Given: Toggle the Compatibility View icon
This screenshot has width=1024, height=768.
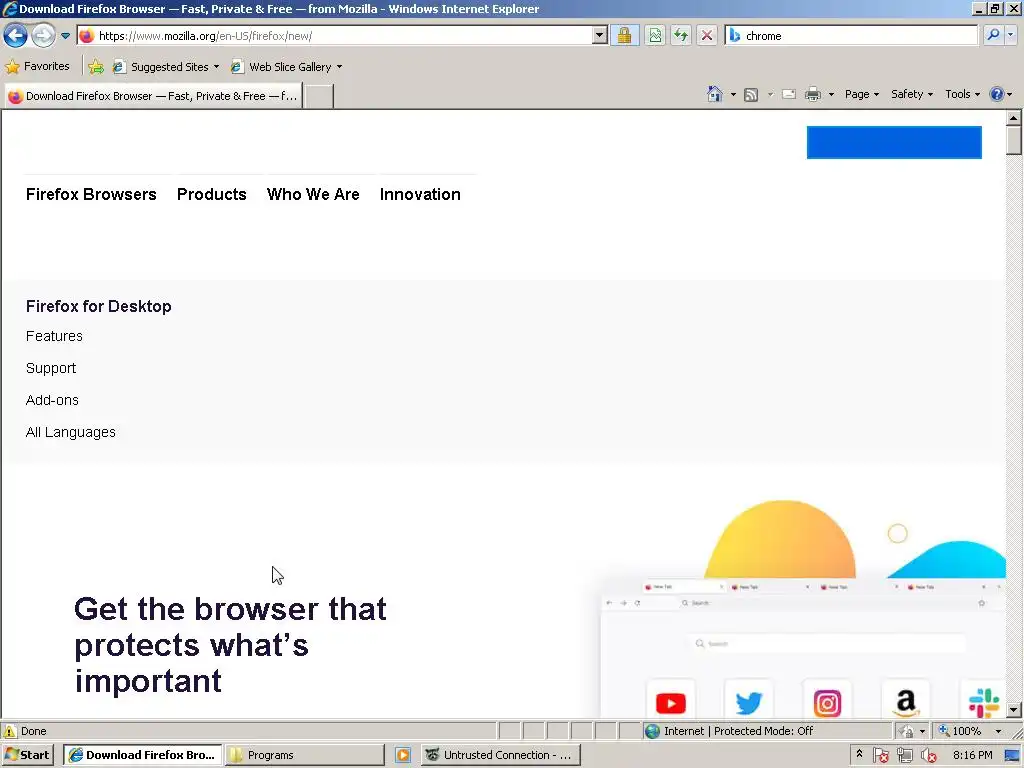Looking at the screenshot, I should 655,35.
